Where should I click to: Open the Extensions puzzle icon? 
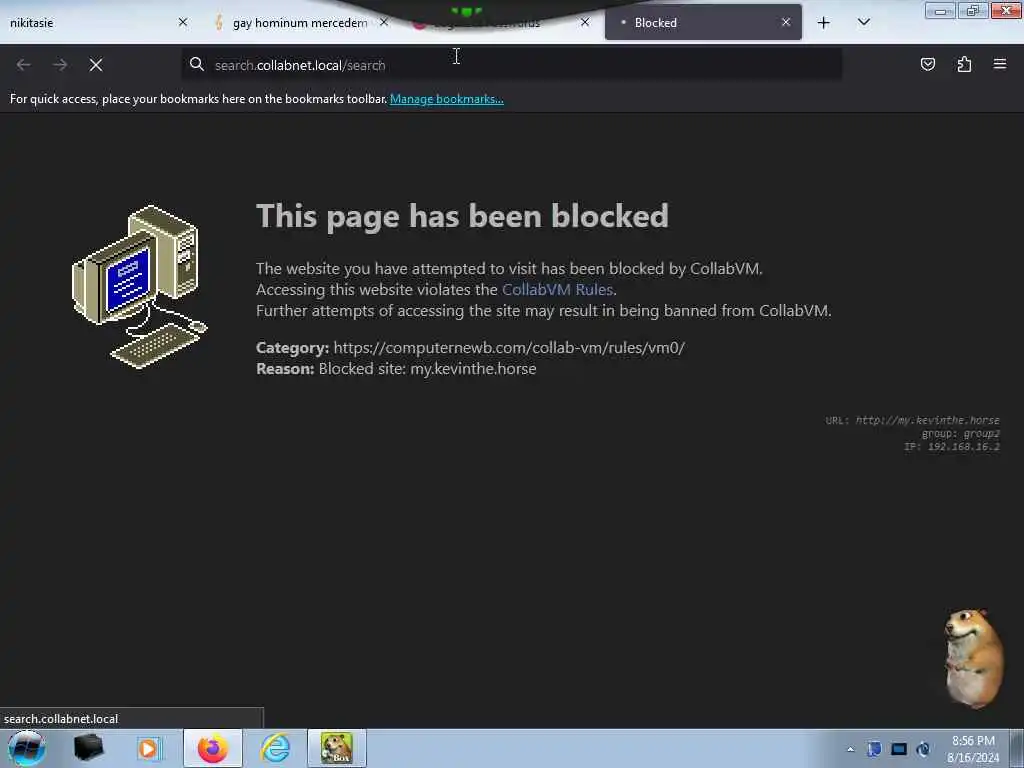coord(964,64)
